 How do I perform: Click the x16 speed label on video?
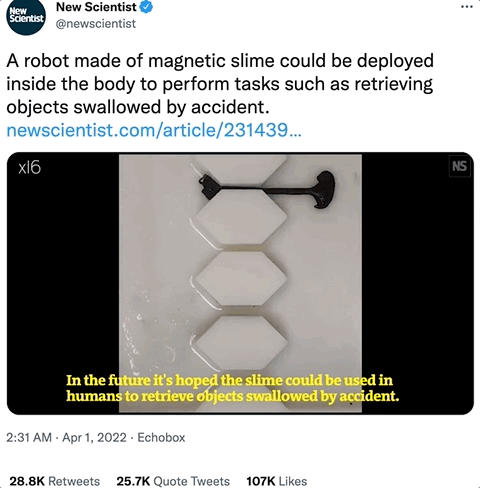point(29,167)
